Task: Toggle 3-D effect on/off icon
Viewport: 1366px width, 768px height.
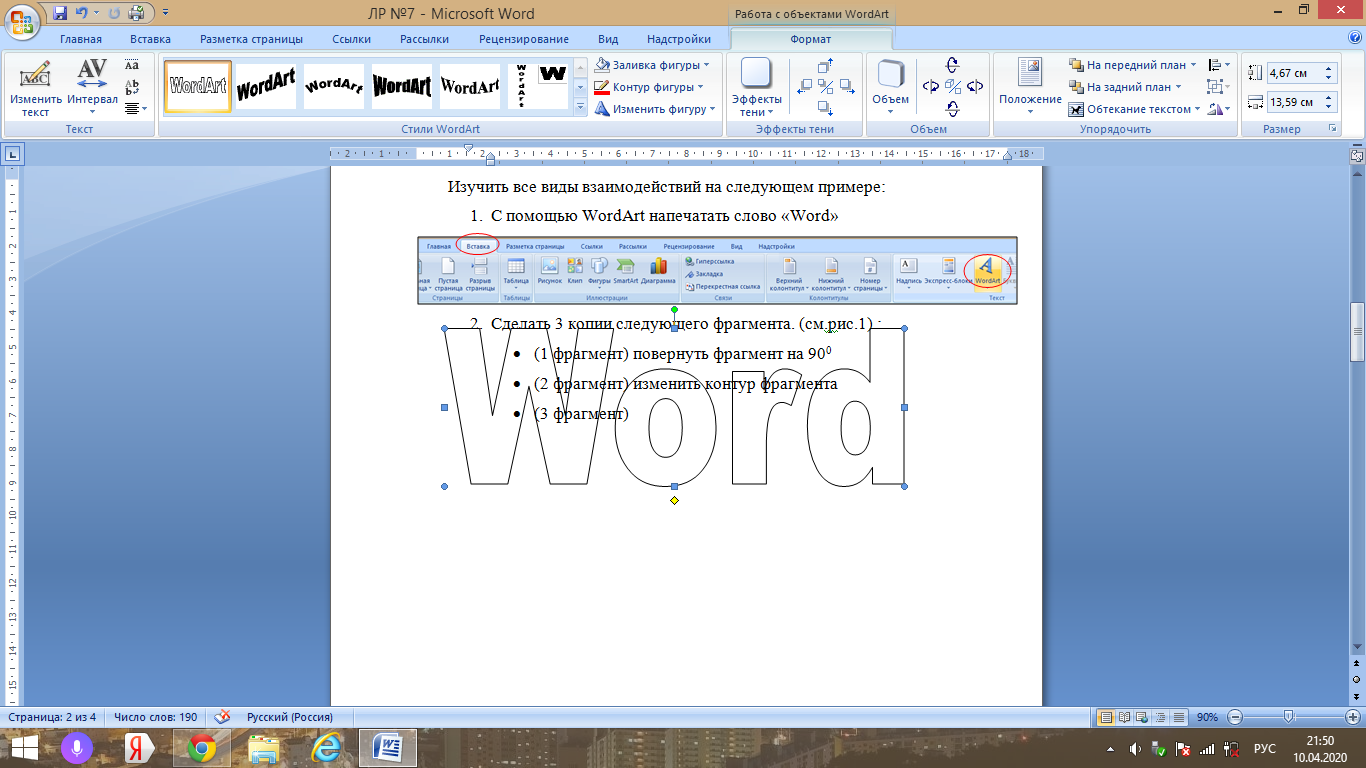Action: click(x=952, y=87)
